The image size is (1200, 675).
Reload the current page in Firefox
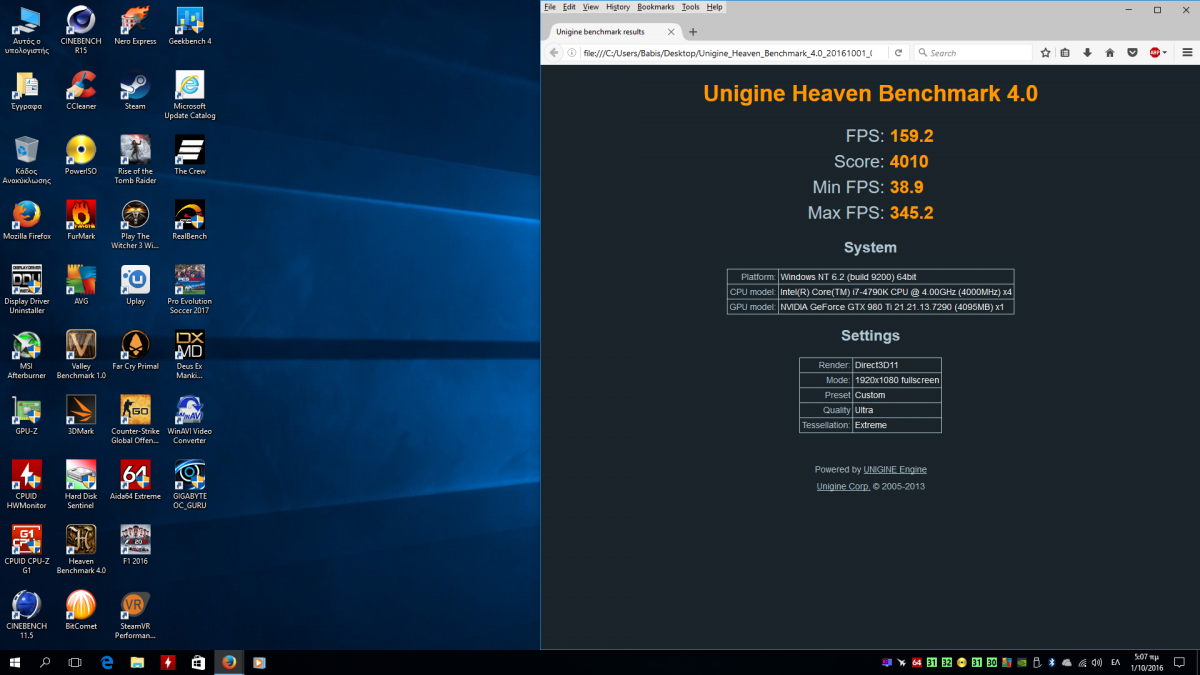[898, 53]
